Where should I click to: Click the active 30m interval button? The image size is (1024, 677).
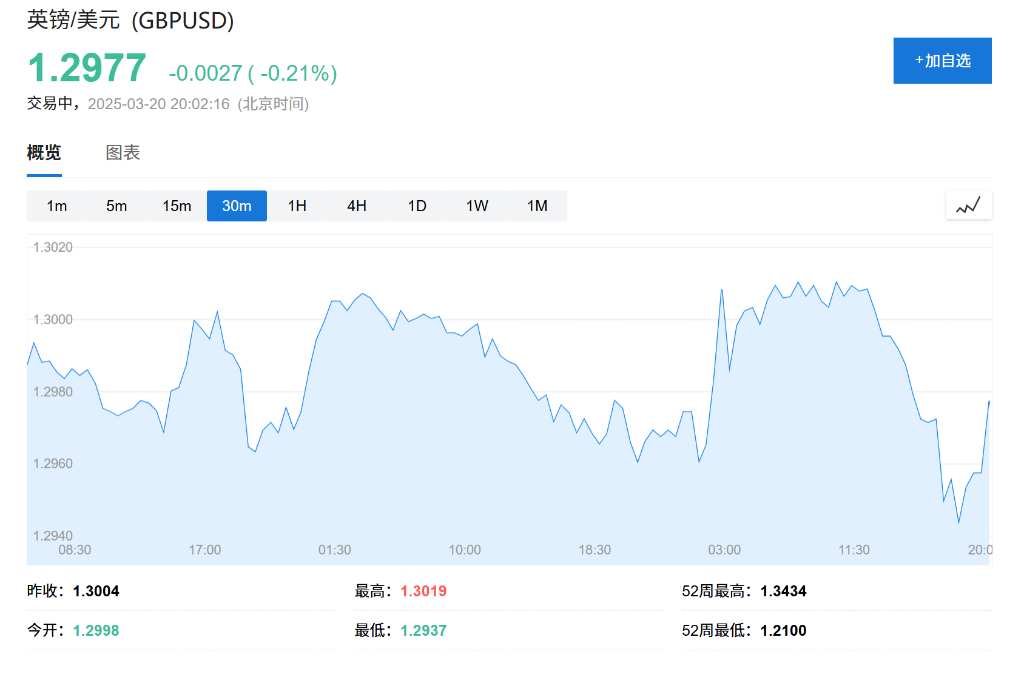(237, 206)
